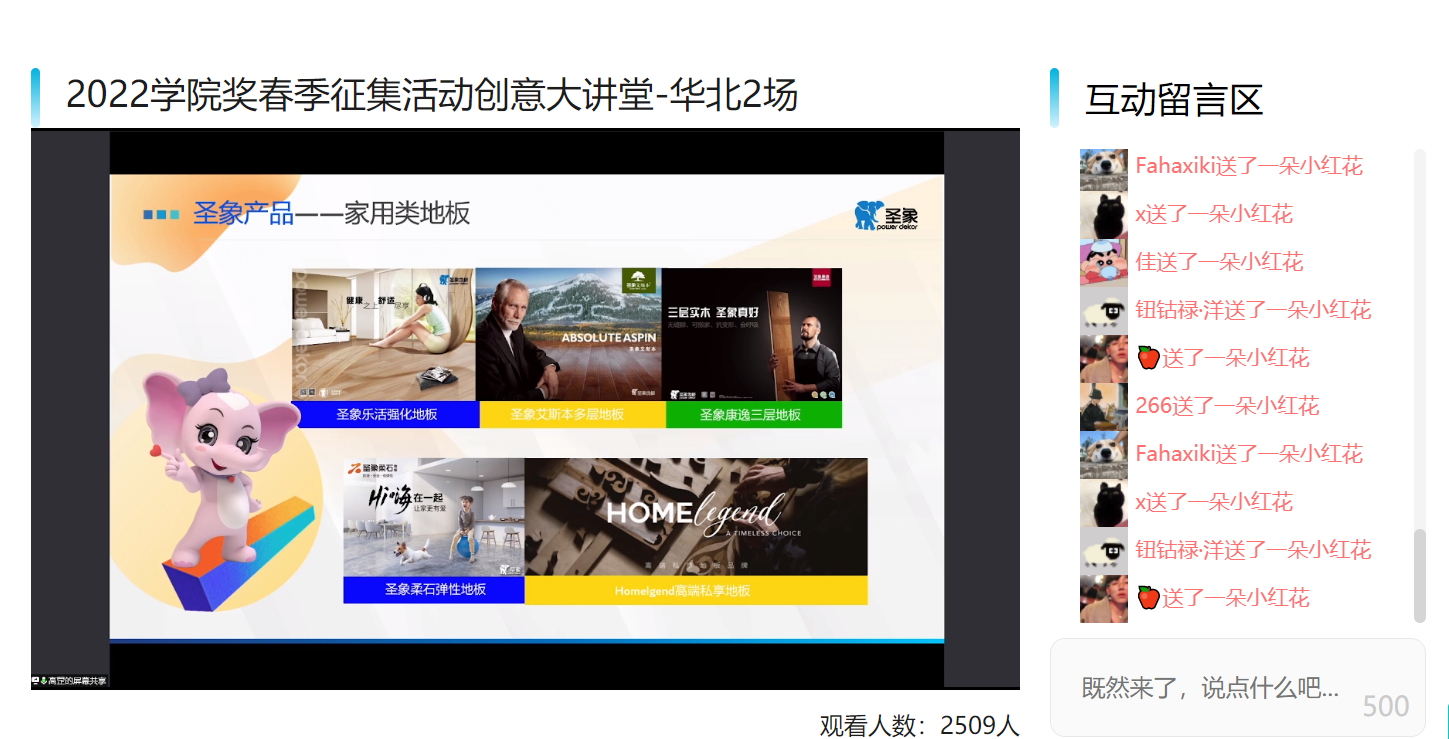Click the cartoon avatar beside 佳's message
The width and height of the screenshot is (1449, 739).
click(1104, 262)
